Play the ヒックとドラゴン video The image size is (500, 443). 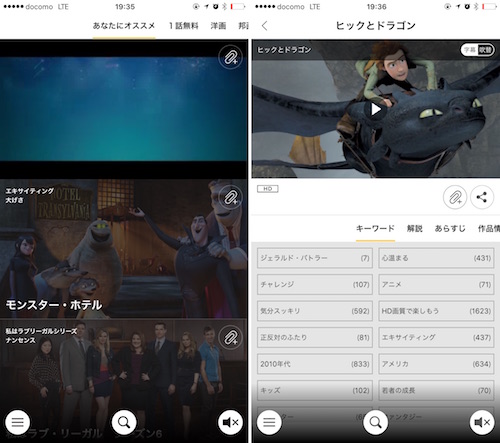pyautogui.click(x=376, y=109)
